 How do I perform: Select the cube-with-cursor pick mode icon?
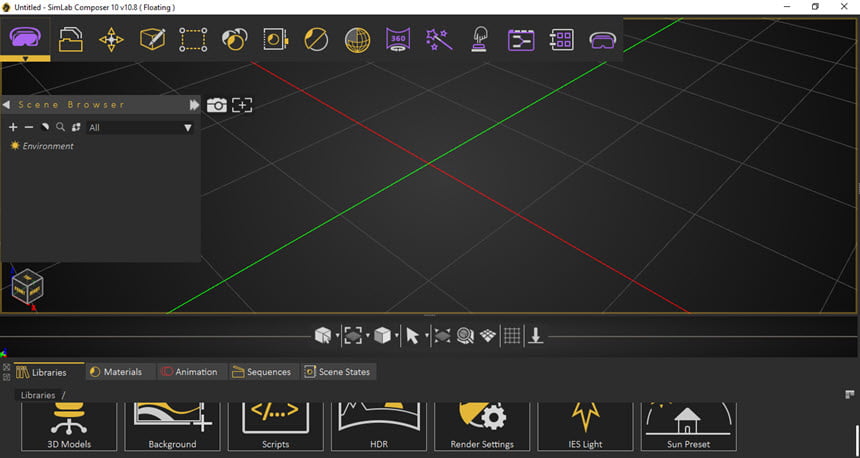[x=323, y=335]
